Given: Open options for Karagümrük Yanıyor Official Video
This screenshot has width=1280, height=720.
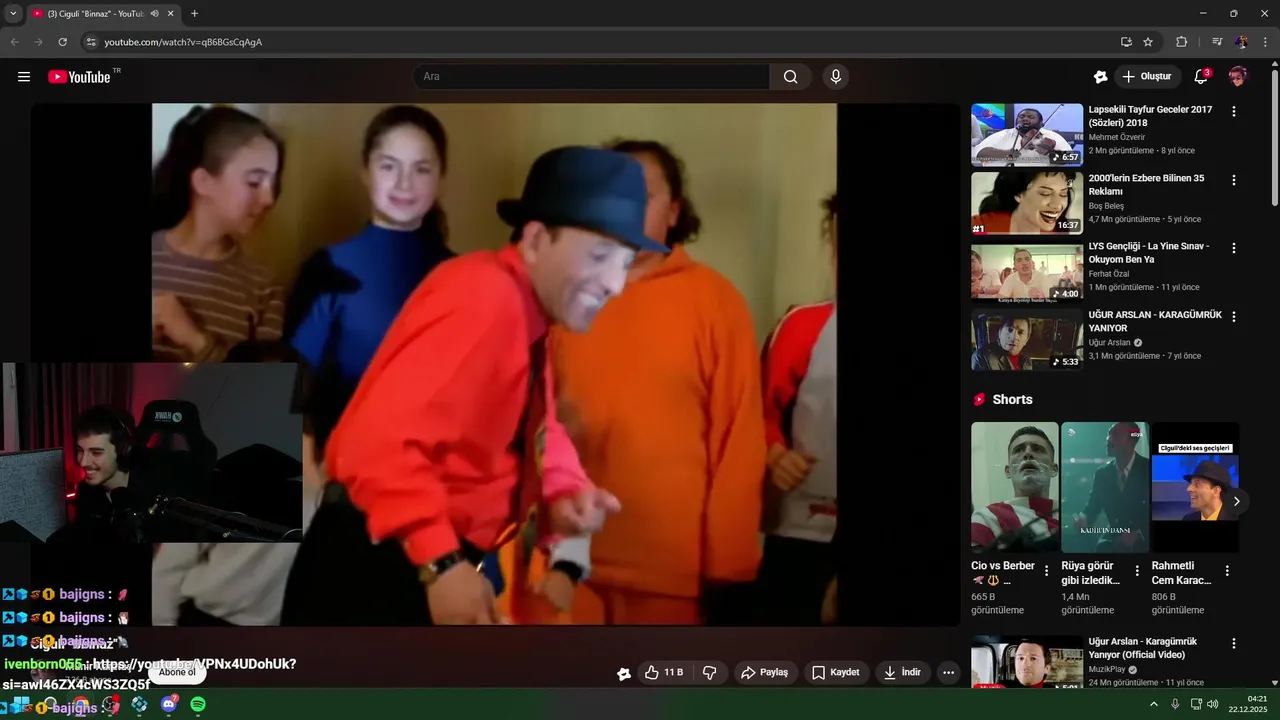Looking at the screenshot, I should (1233, 643).
